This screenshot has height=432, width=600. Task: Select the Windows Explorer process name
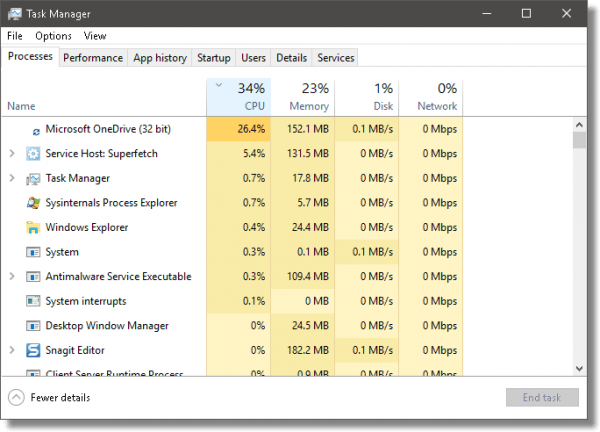pyautogui.click(x=87, y=227)
